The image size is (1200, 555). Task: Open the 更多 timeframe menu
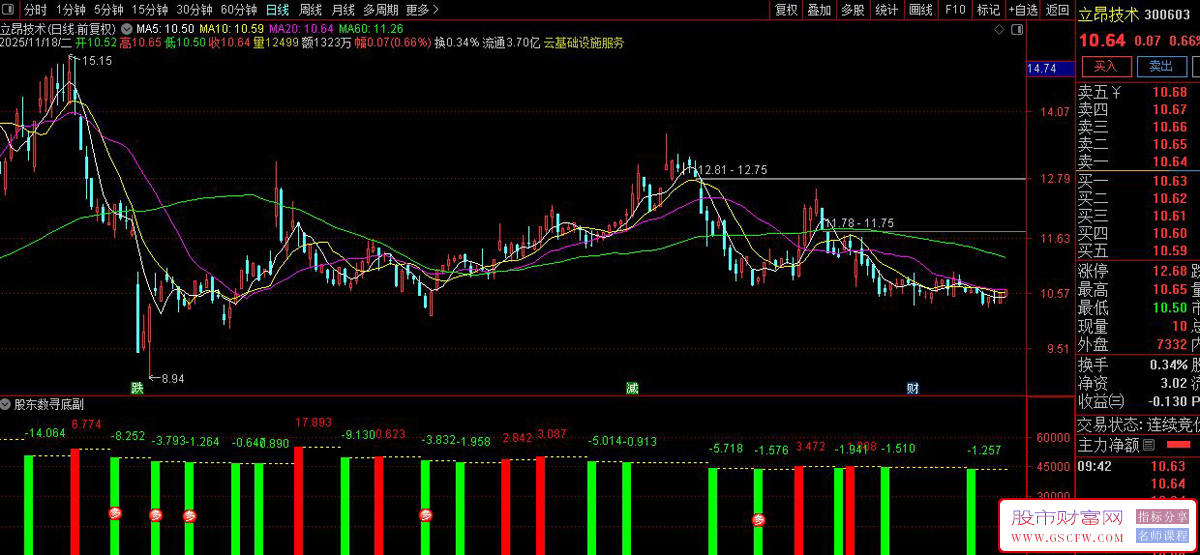tap(422, 10)
